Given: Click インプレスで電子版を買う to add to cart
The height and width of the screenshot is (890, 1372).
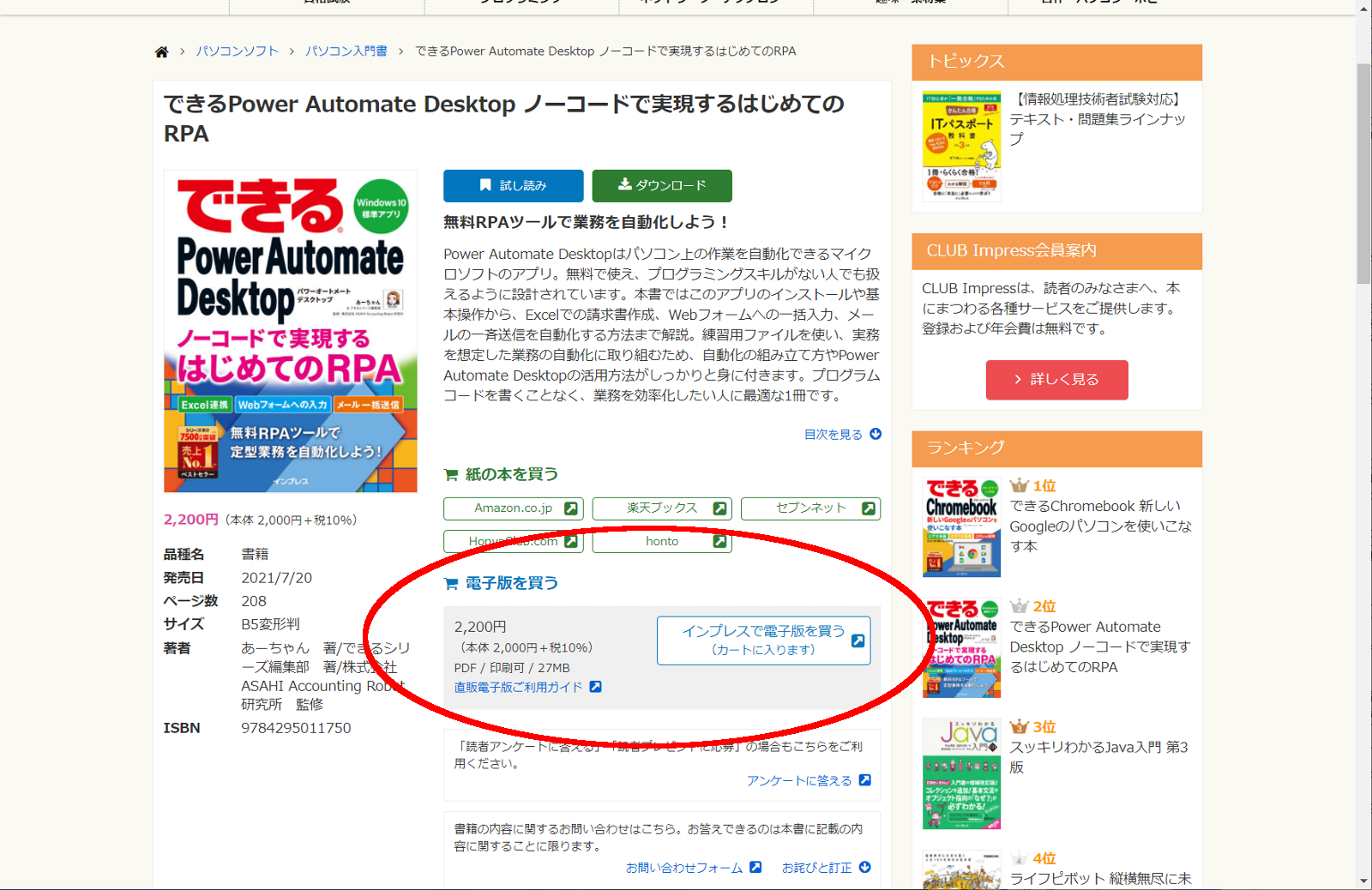Looking at the screenshot, I should tap(762, 640).
